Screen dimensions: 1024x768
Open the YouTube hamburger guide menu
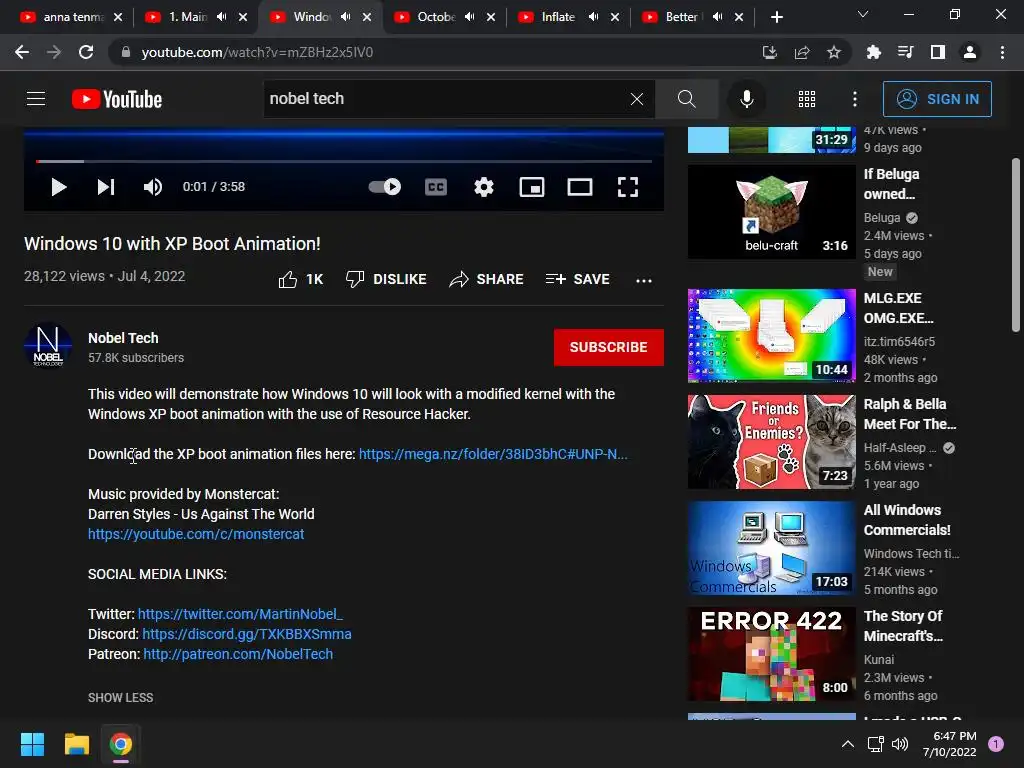(36, 99)
